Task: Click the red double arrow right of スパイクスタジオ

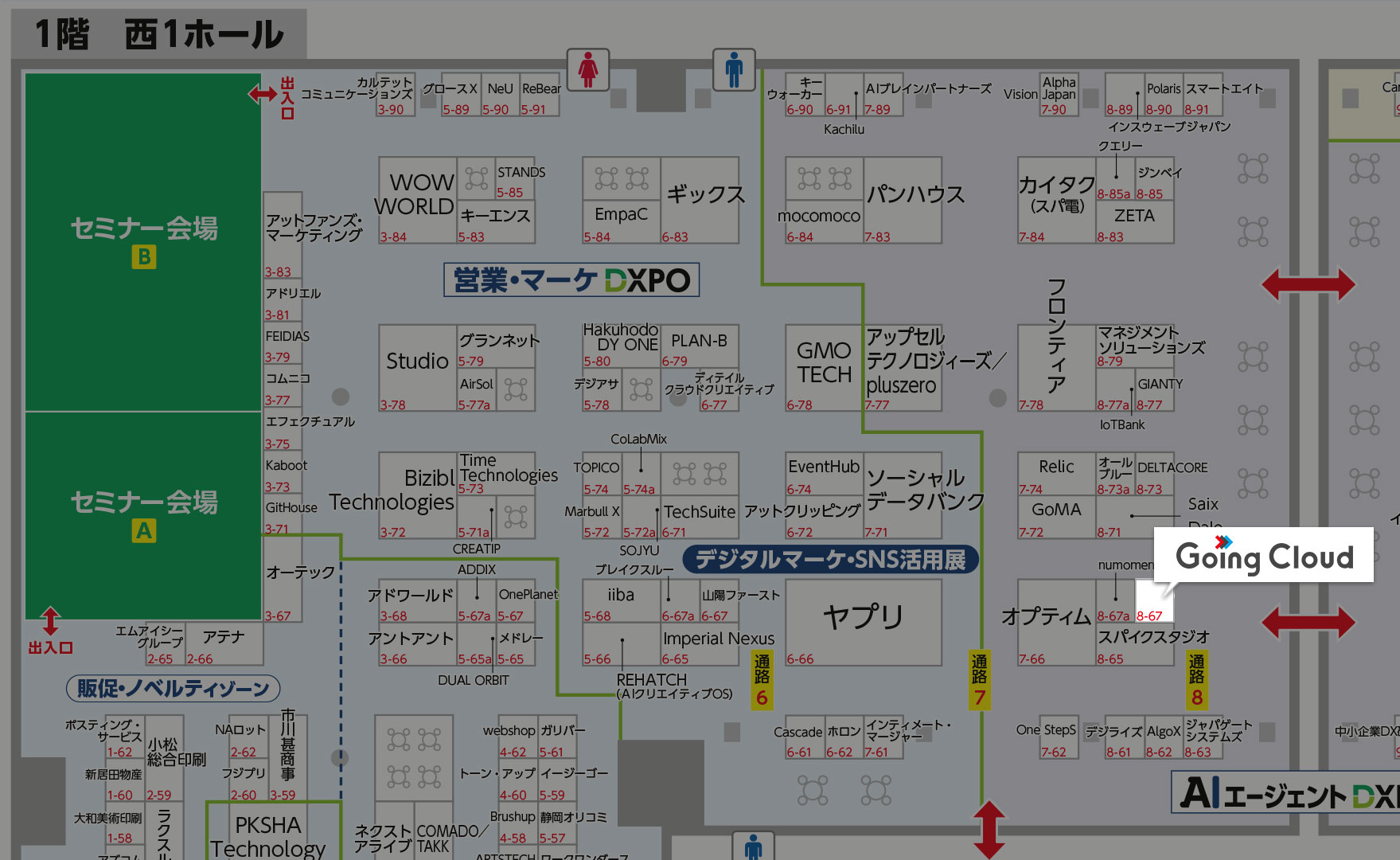Action: coord(1308,623)
